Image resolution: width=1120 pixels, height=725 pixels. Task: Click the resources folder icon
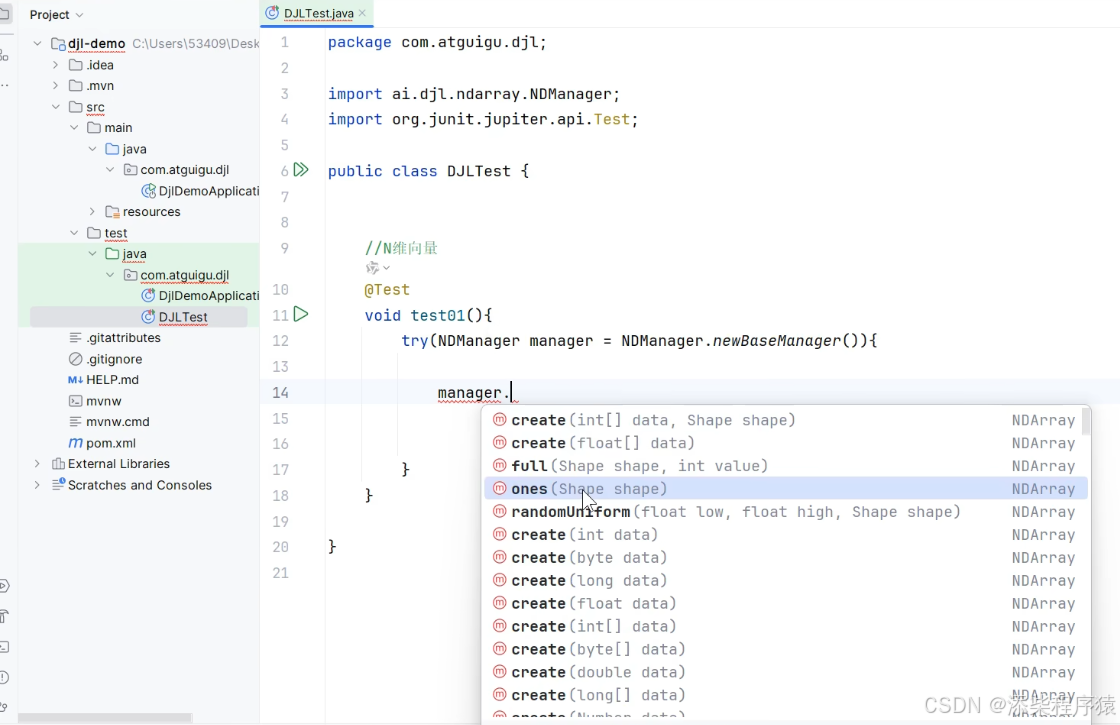point(112,211)
